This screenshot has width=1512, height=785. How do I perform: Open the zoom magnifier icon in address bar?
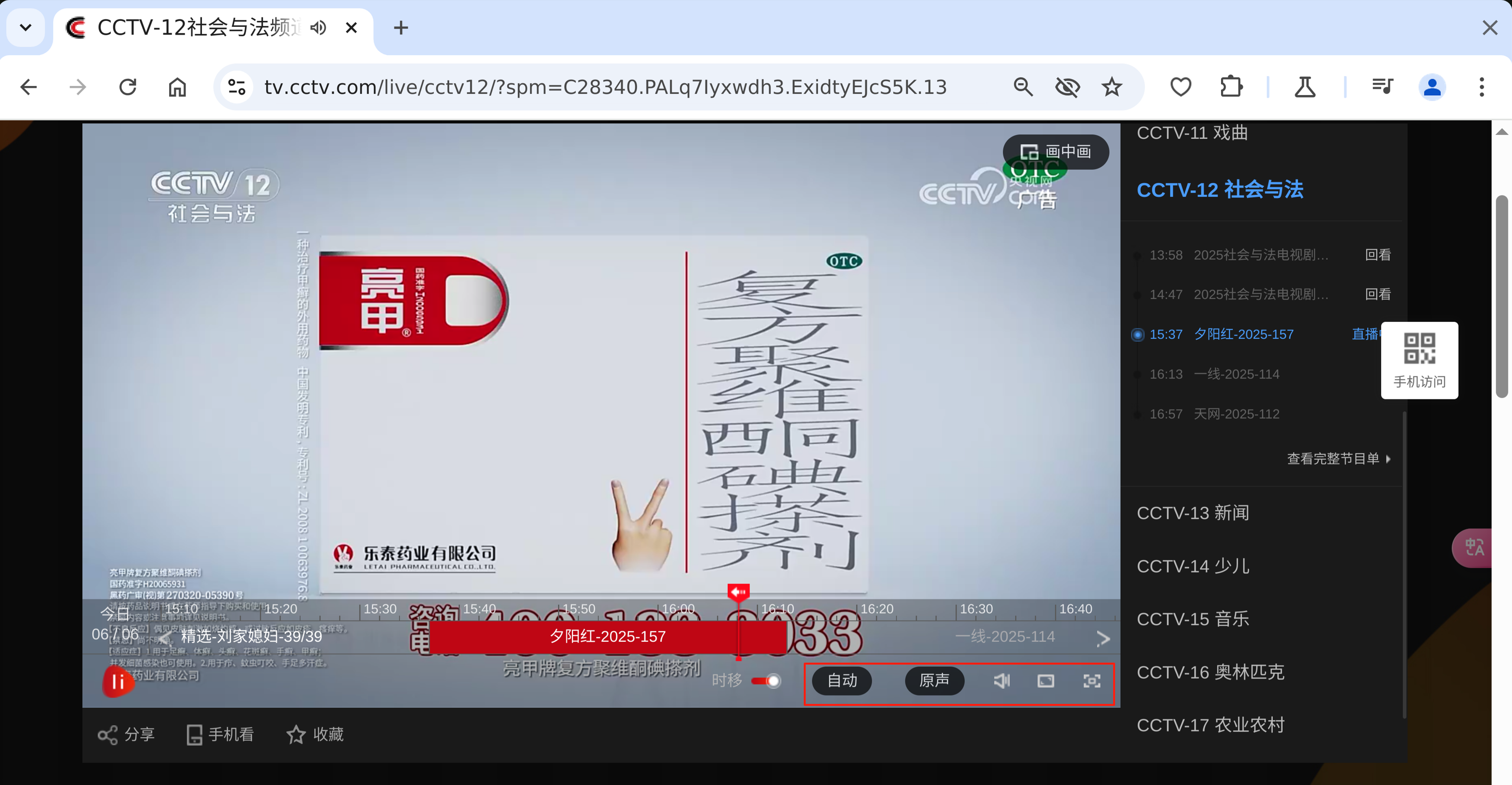(1023, 88)
